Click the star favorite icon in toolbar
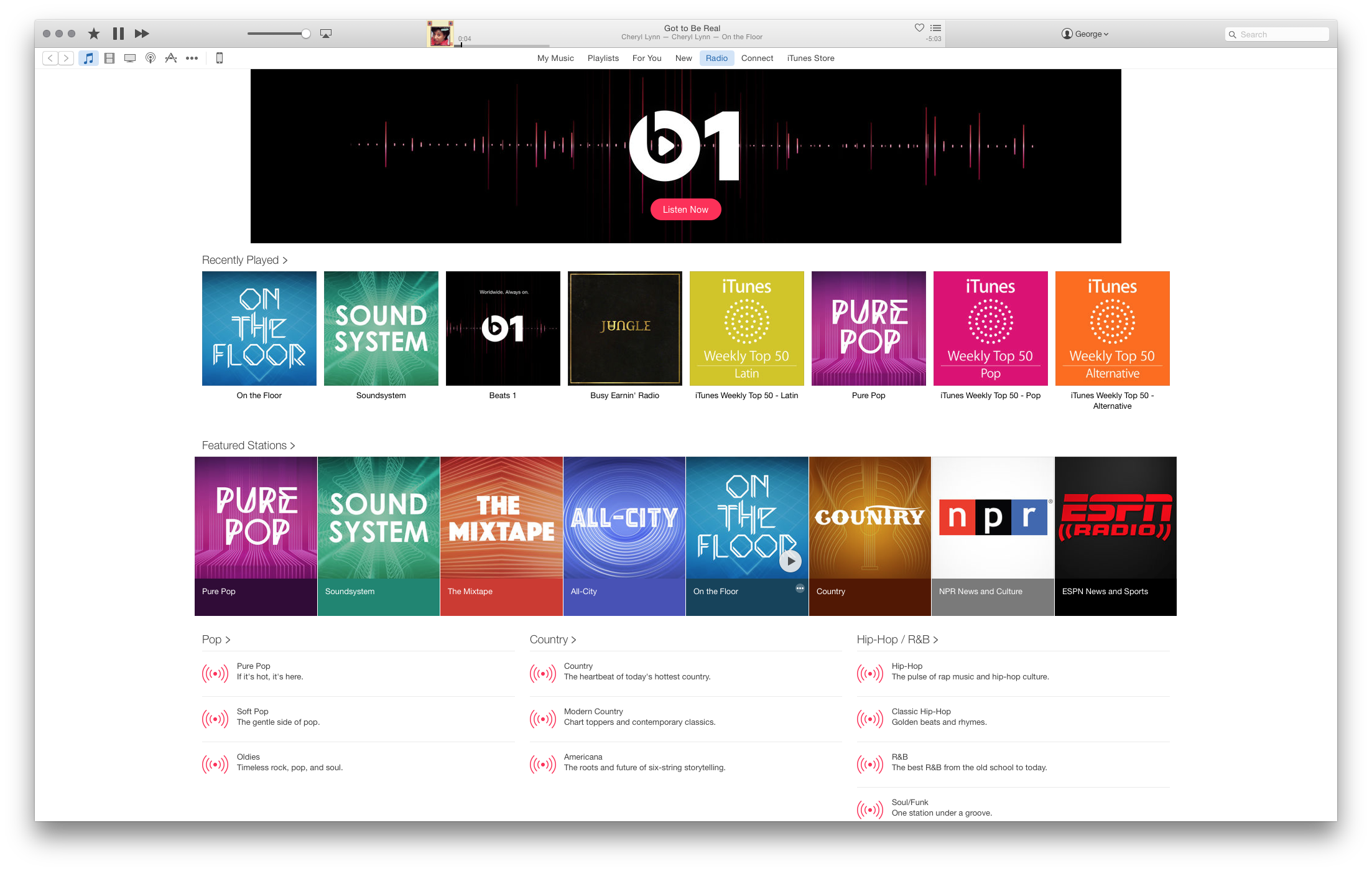 click(94, 34)
